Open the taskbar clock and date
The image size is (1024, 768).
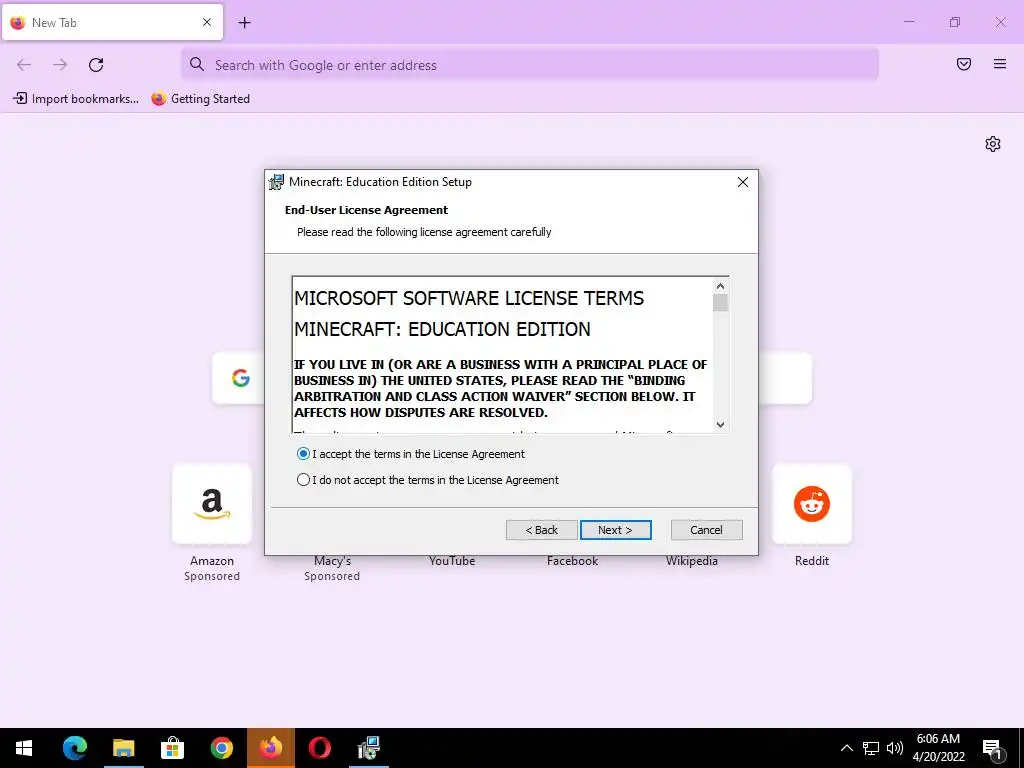click(938, 748)
